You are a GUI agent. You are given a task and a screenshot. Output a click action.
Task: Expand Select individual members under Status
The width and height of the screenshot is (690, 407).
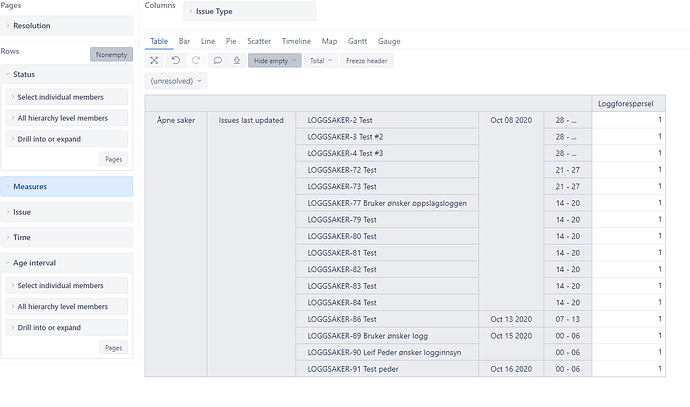click(66, 97)
